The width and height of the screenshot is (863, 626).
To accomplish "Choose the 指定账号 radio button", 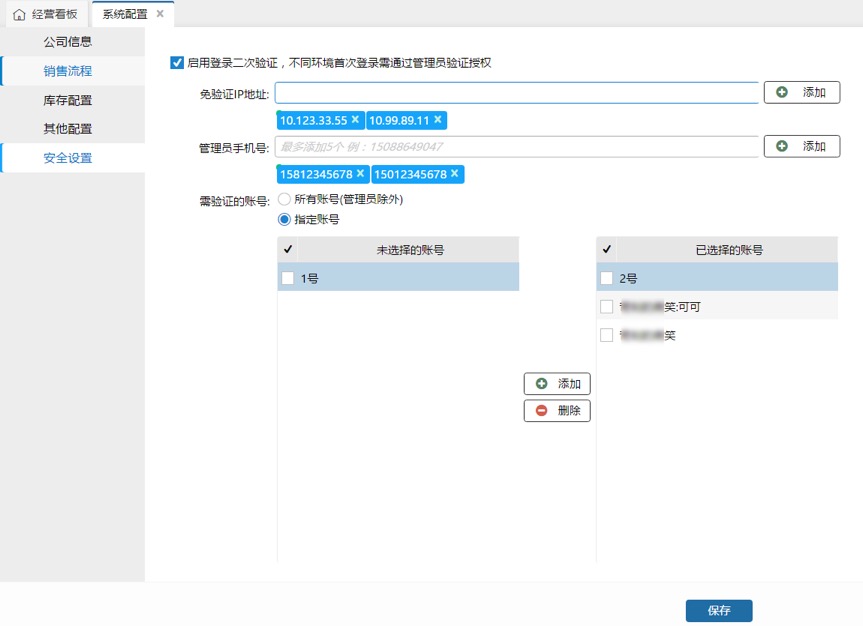I will (284, 219).
